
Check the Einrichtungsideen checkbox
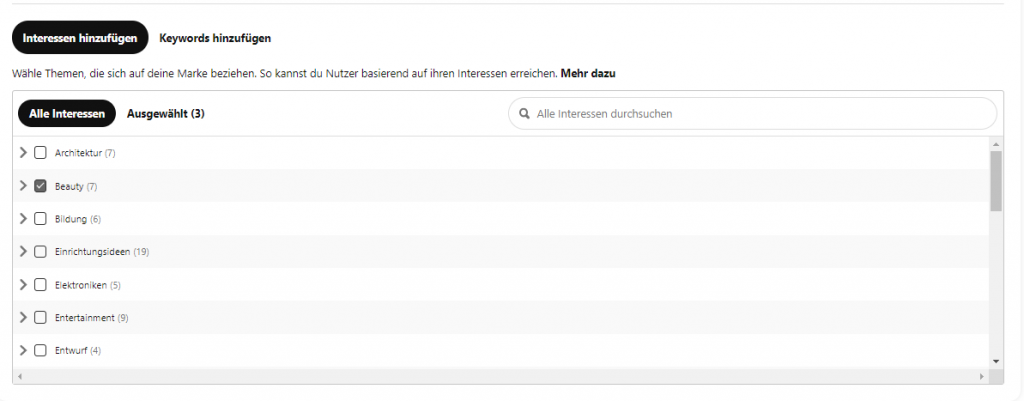tap(40, 251)
